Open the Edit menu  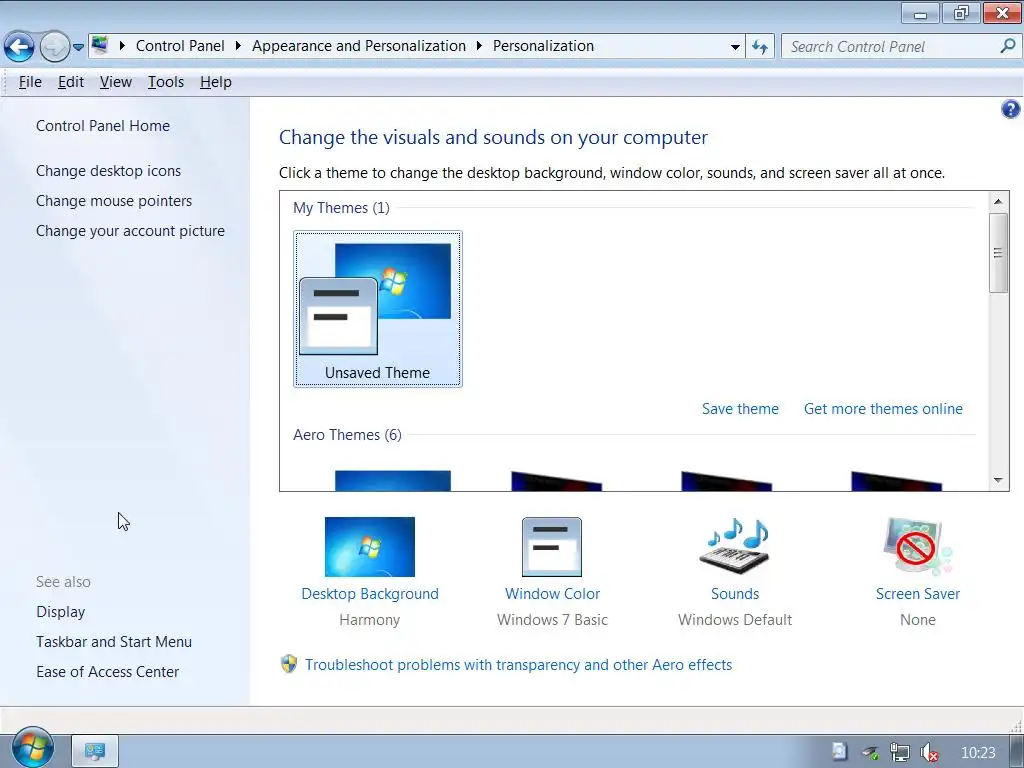coord(71,82)
